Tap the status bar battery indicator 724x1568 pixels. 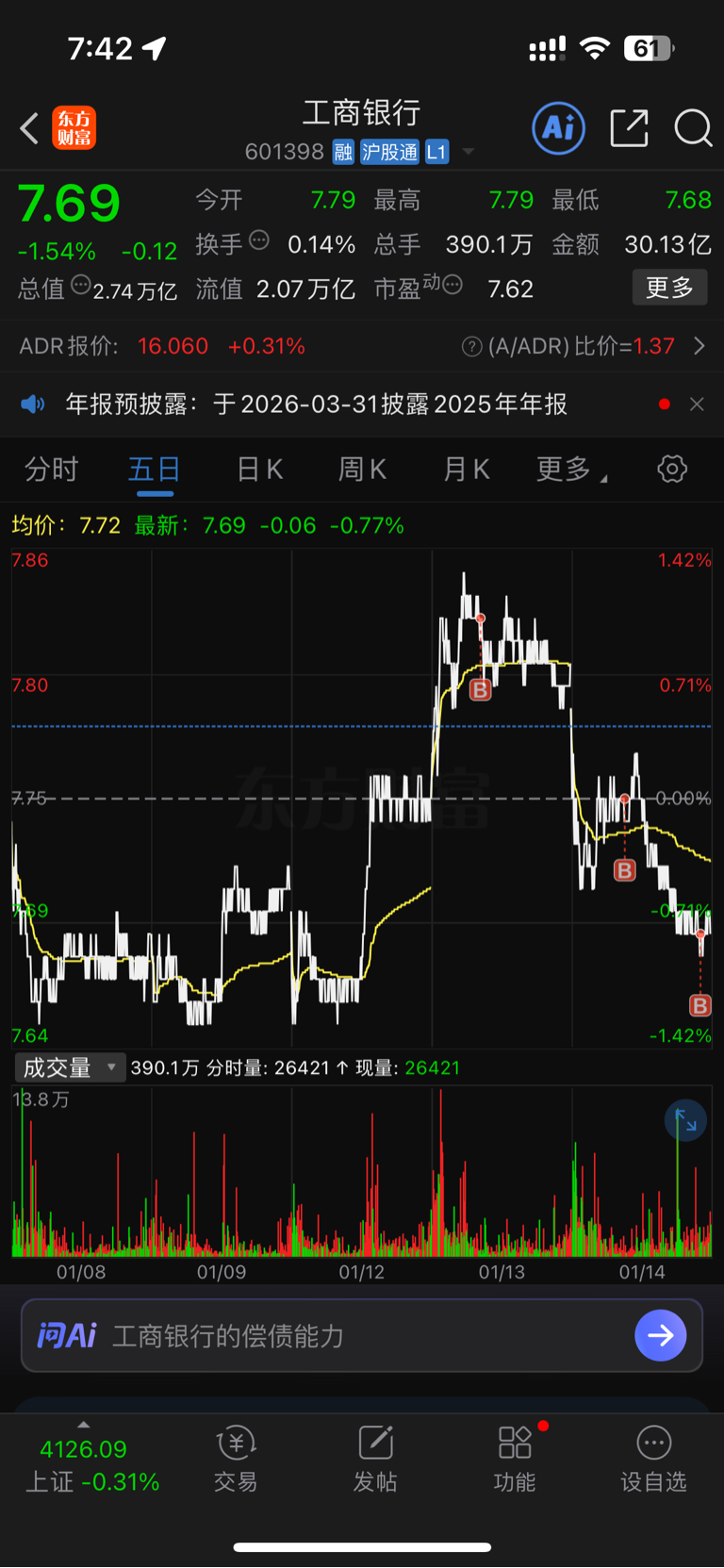pyautogui.click(x=648, y=48)
